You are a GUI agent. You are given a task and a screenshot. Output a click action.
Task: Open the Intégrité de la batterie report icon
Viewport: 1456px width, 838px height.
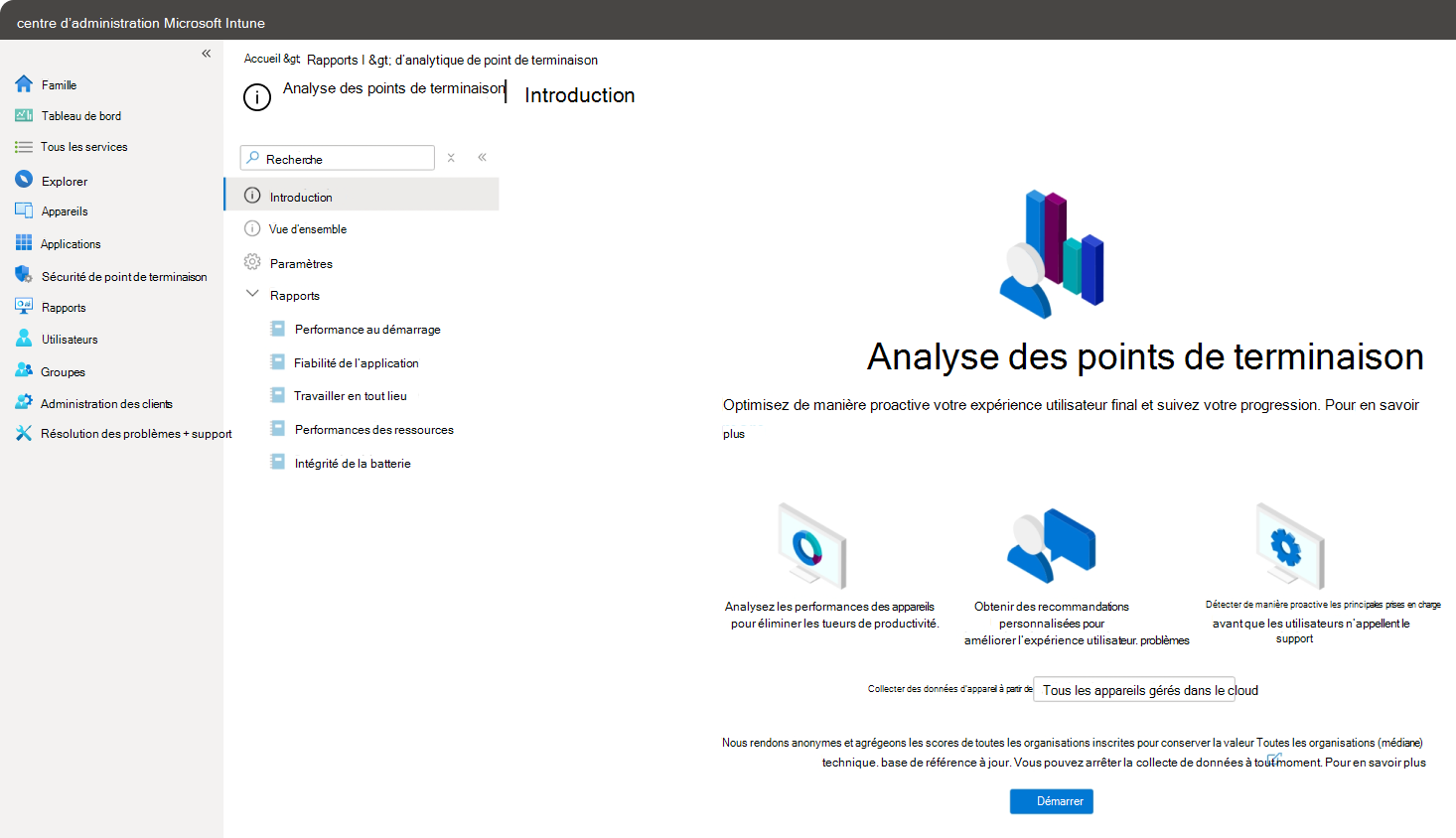(278, 462)
